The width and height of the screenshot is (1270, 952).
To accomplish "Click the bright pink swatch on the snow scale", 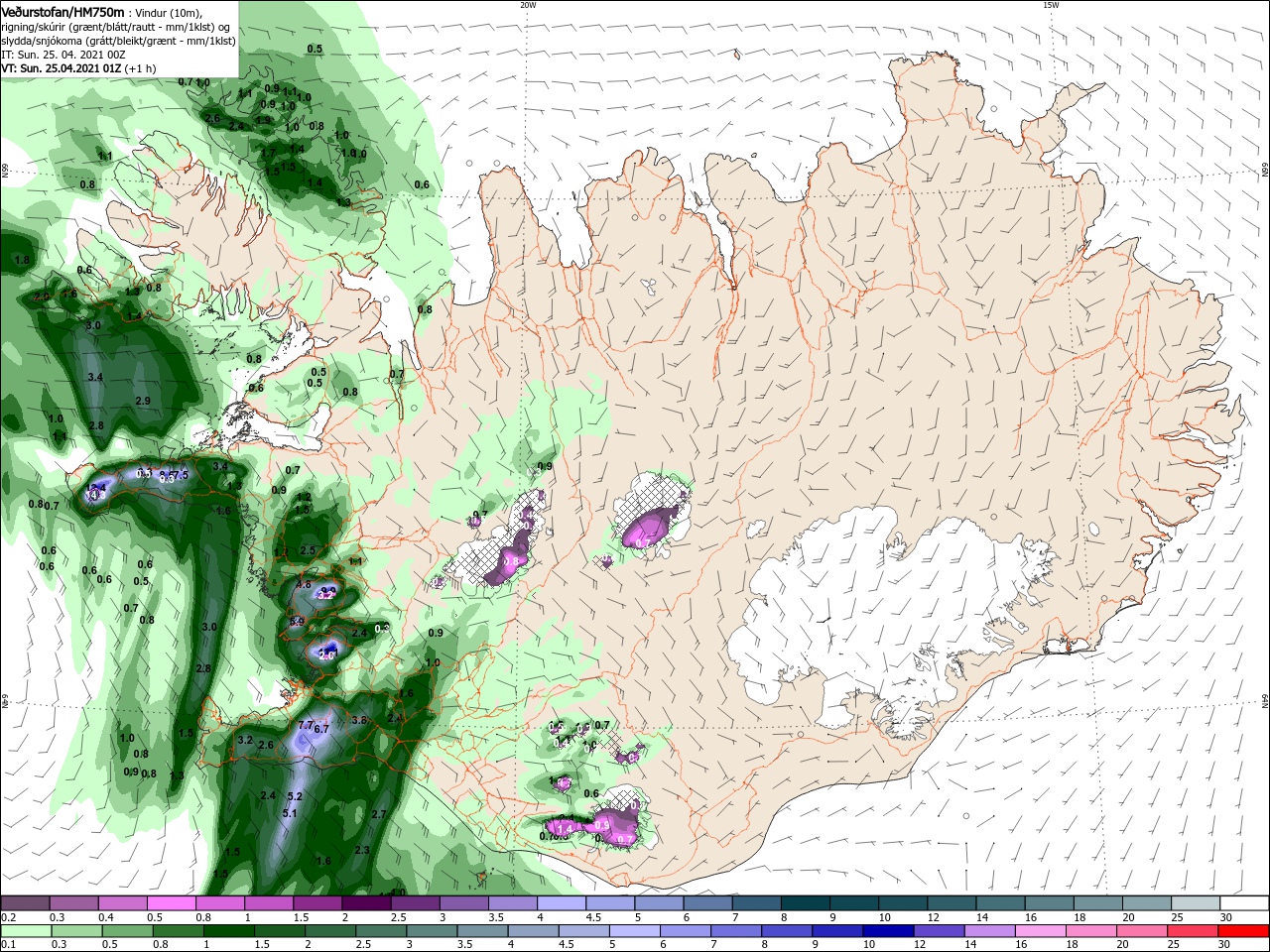I will (x=171, y=903).
